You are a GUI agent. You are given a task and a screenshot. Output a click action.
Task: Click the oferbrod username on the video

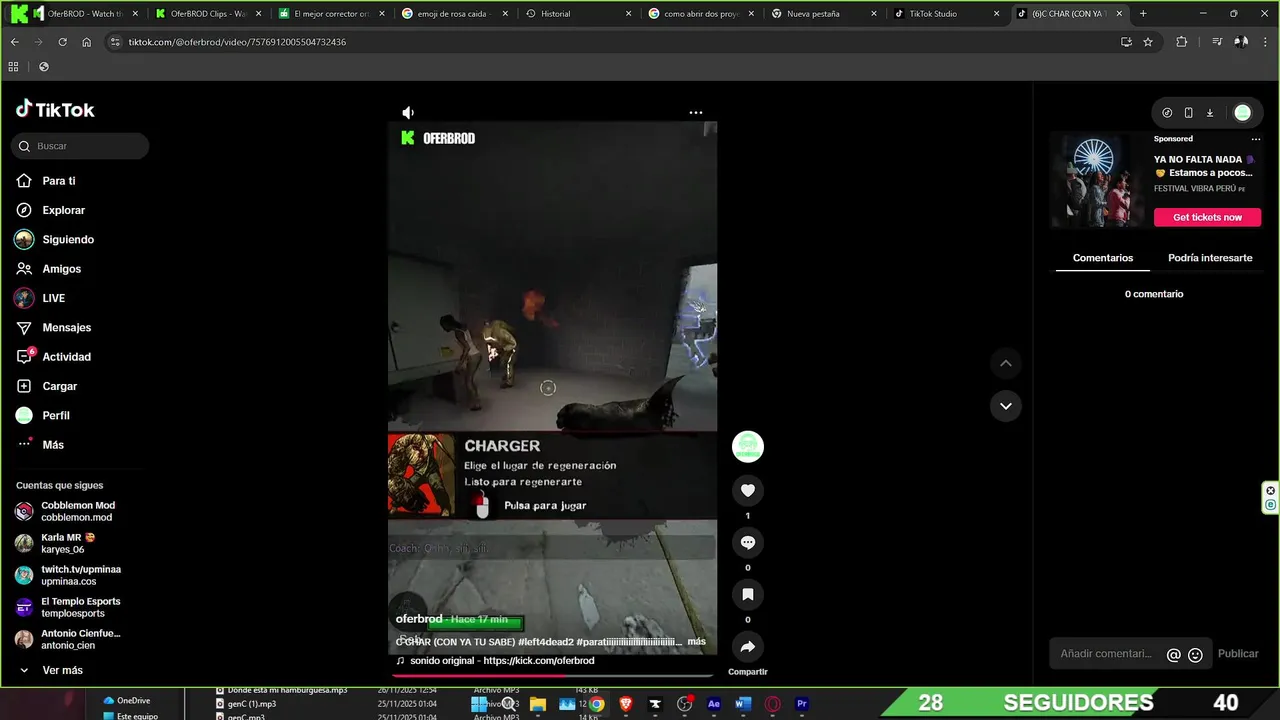tap(419, 619)
